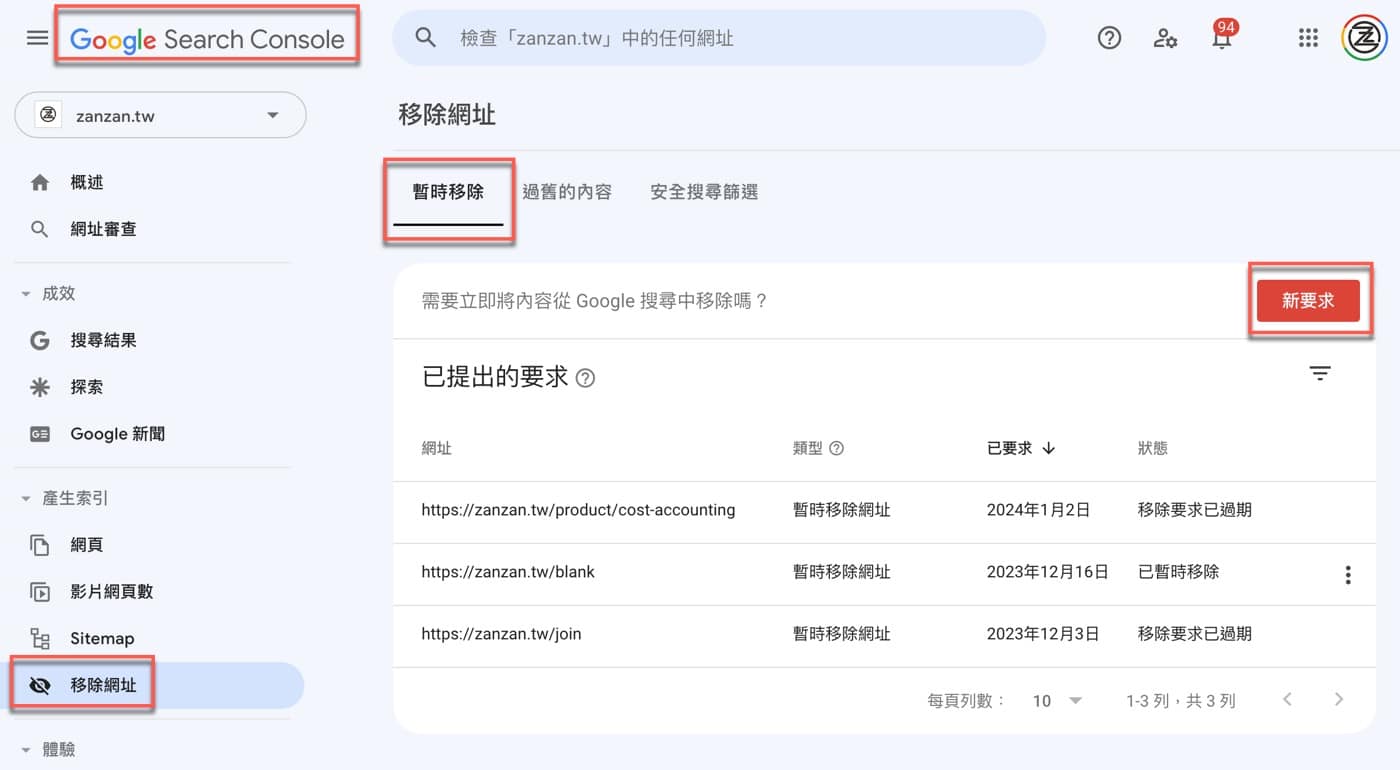Select row https://zanzan.tw/join

click(884, 636)
